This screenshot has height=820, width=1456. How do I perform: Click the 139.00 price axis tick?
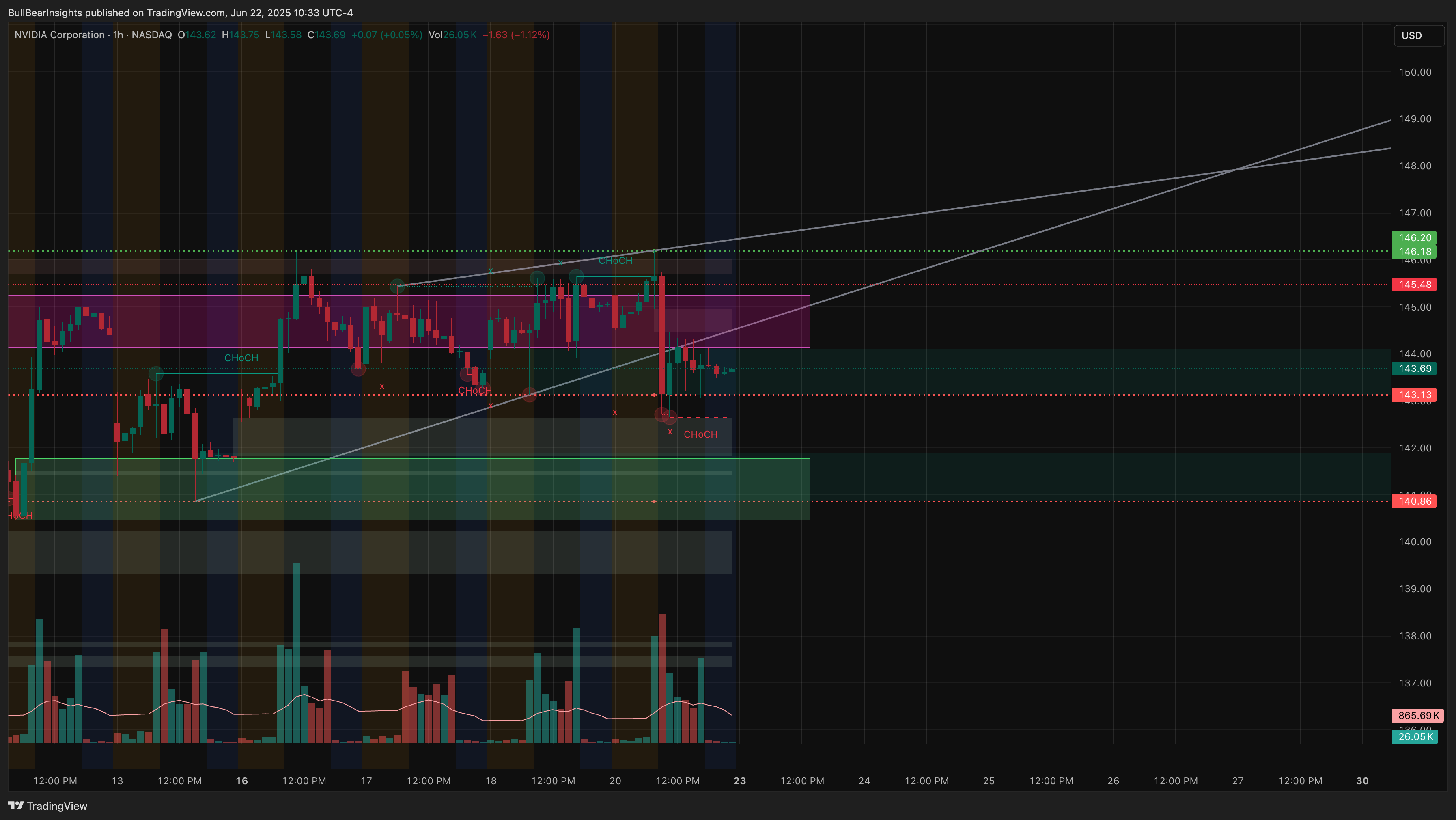coord(1415,589)
